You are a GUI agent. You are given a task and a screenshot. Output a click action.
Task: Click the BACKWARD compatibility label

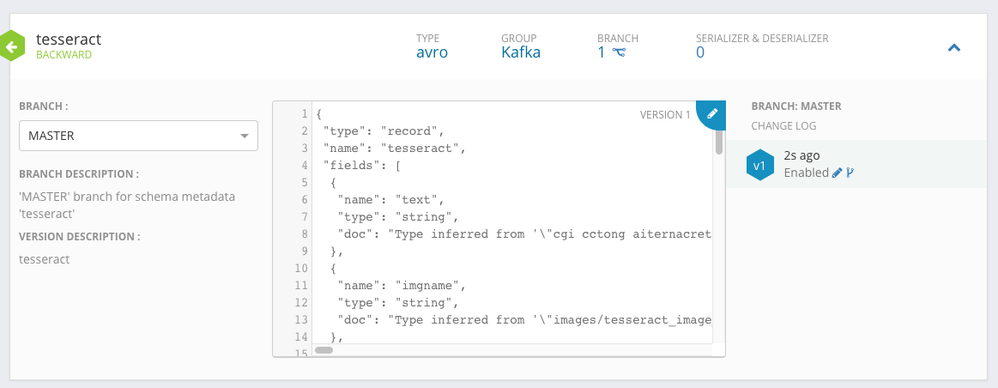point(64,55)
